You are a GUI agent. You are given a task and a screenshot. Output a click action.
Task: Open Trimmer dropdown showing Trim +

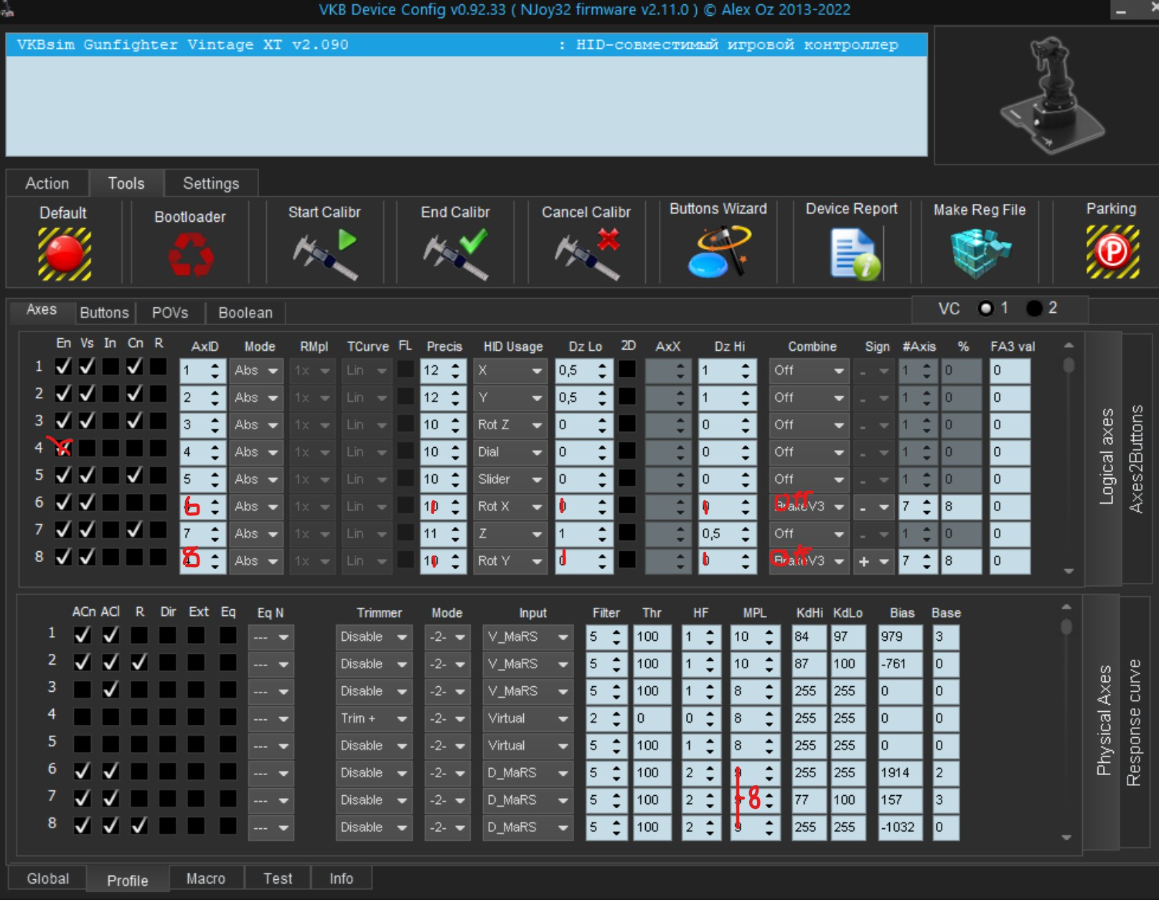(373, 718)
